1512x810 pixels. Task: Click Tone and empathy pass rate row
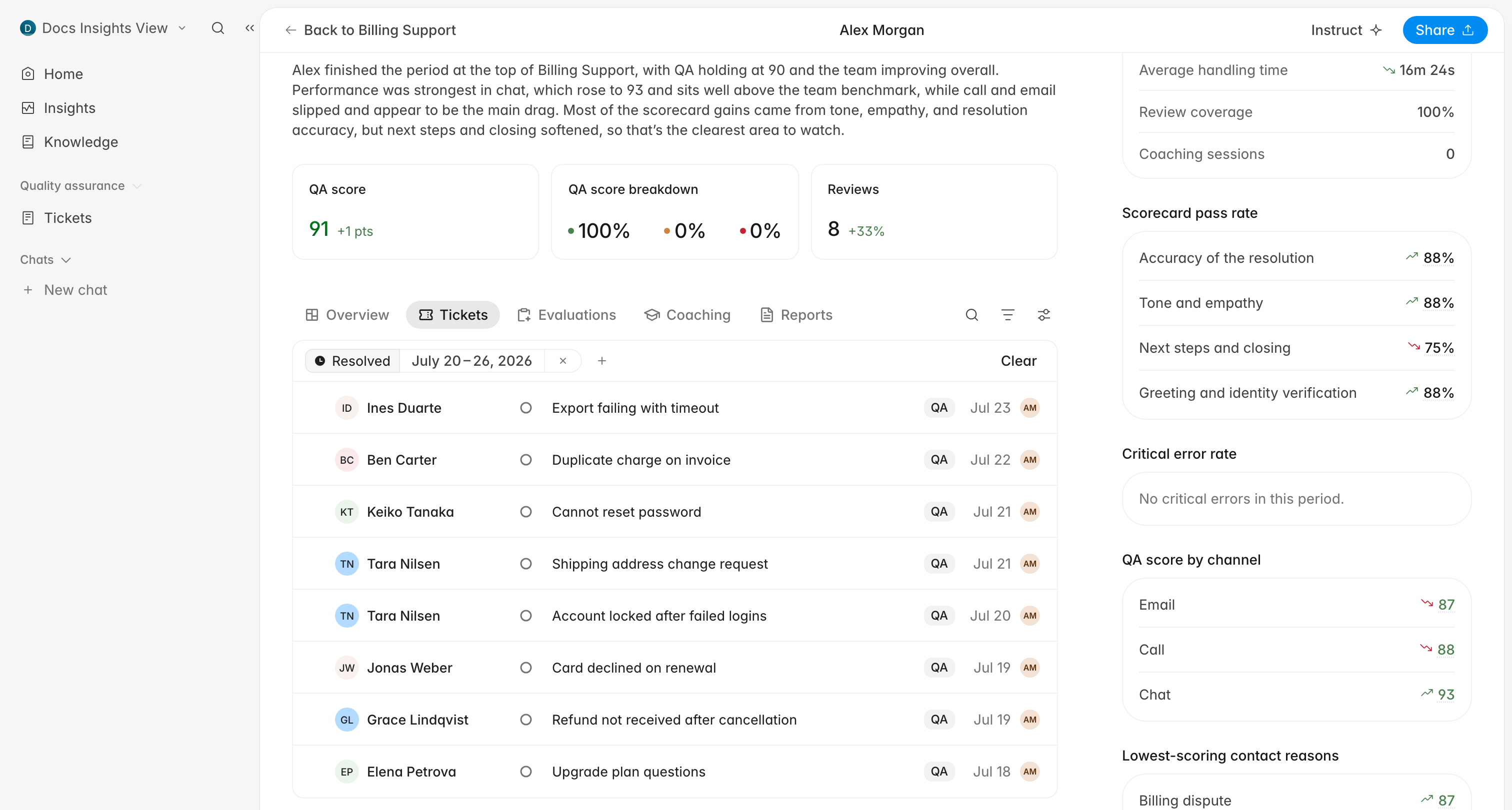[x=1296, y=303]
